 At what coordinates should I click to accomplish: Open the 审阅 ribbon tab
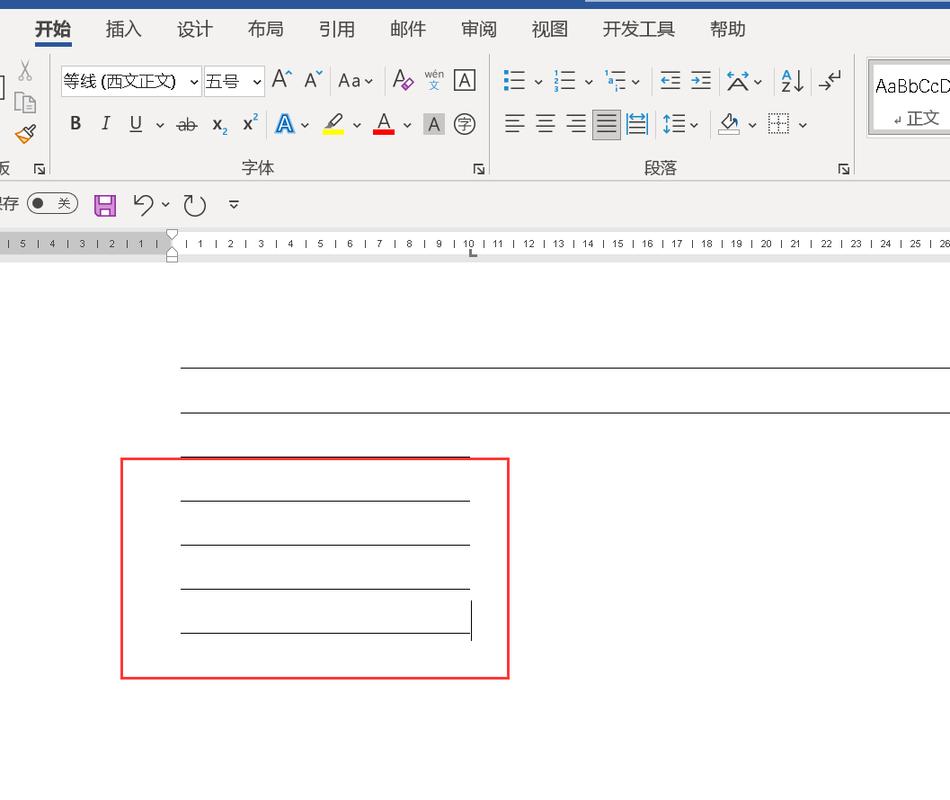coord(479,30)
